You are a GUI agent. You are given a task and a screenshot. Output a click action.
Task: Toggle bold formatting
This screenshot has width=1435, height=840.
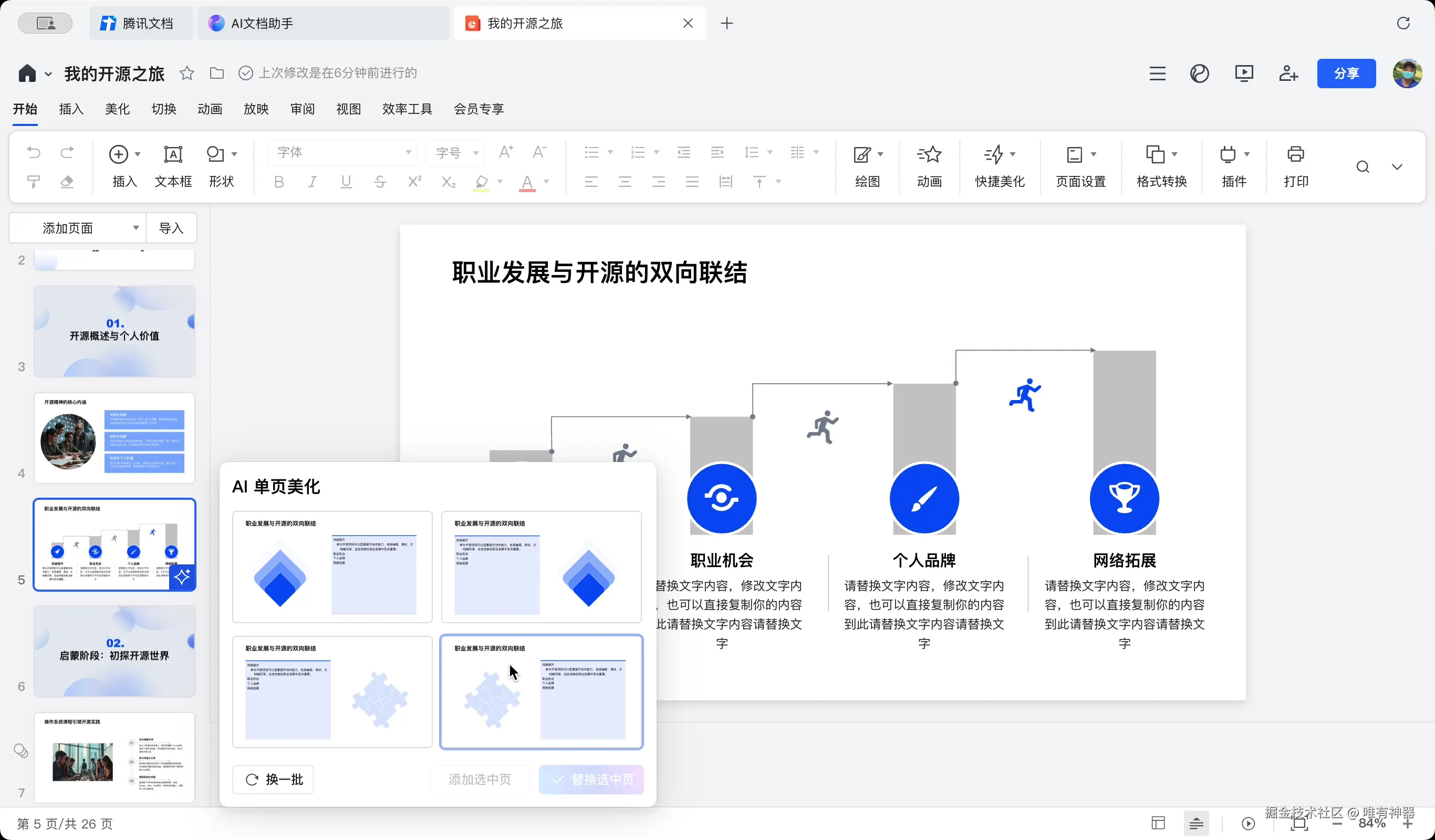tap(278, 182)
